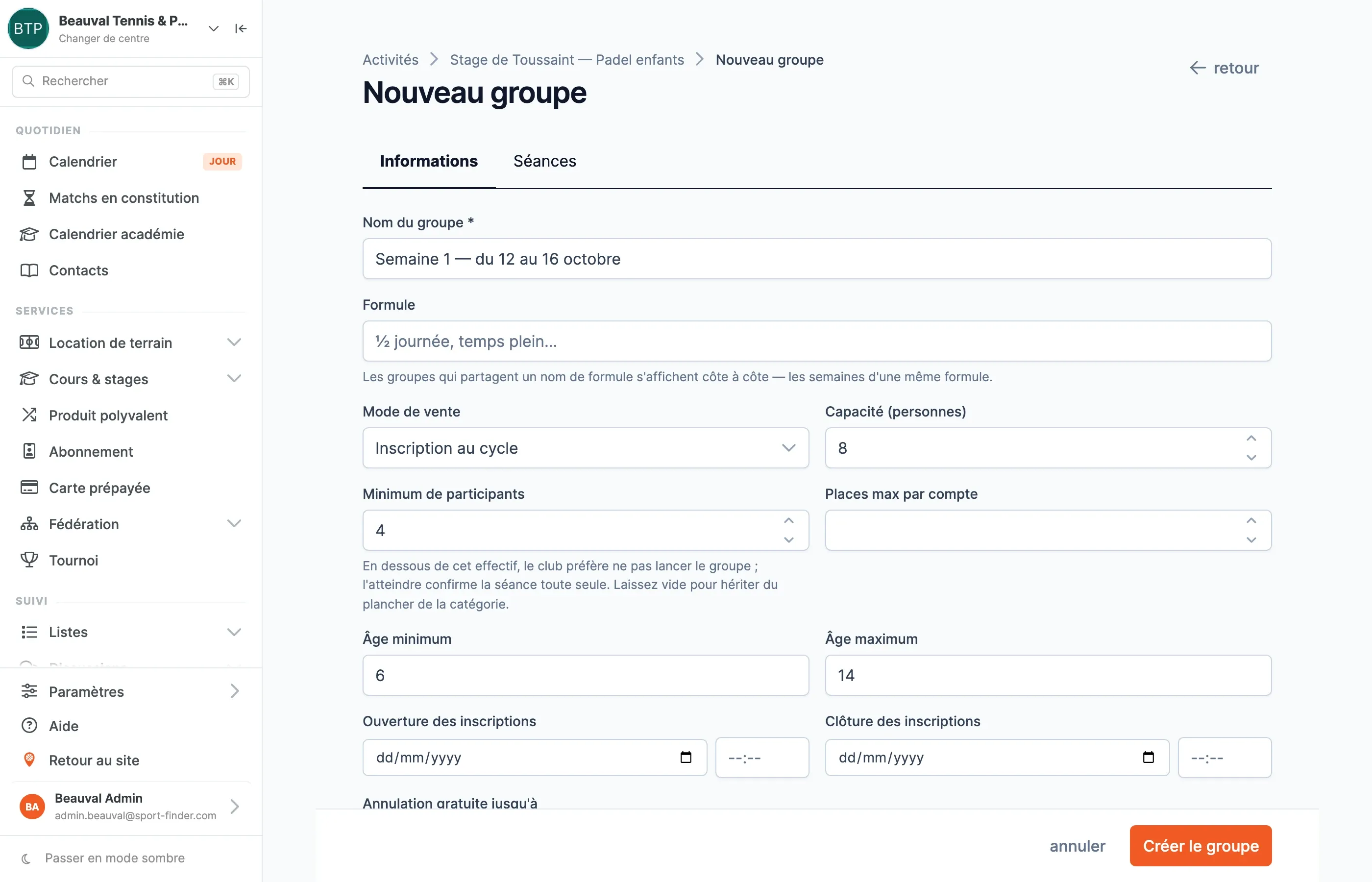Click the BTP centre avatar logo
1372x882 pixels.
click(x=28, y=28)
